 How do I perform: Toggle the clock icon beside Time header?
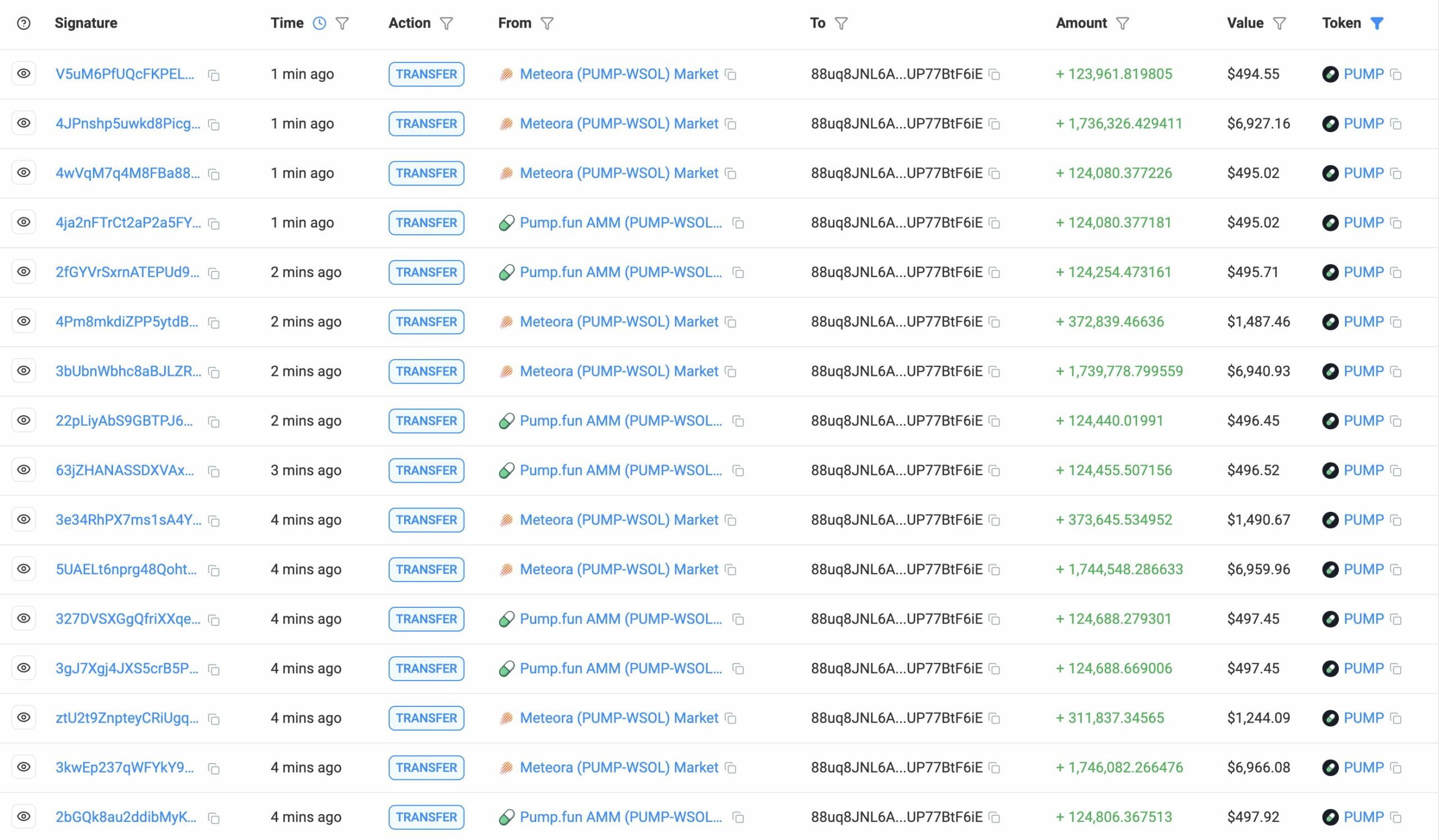tap(320, 24)
